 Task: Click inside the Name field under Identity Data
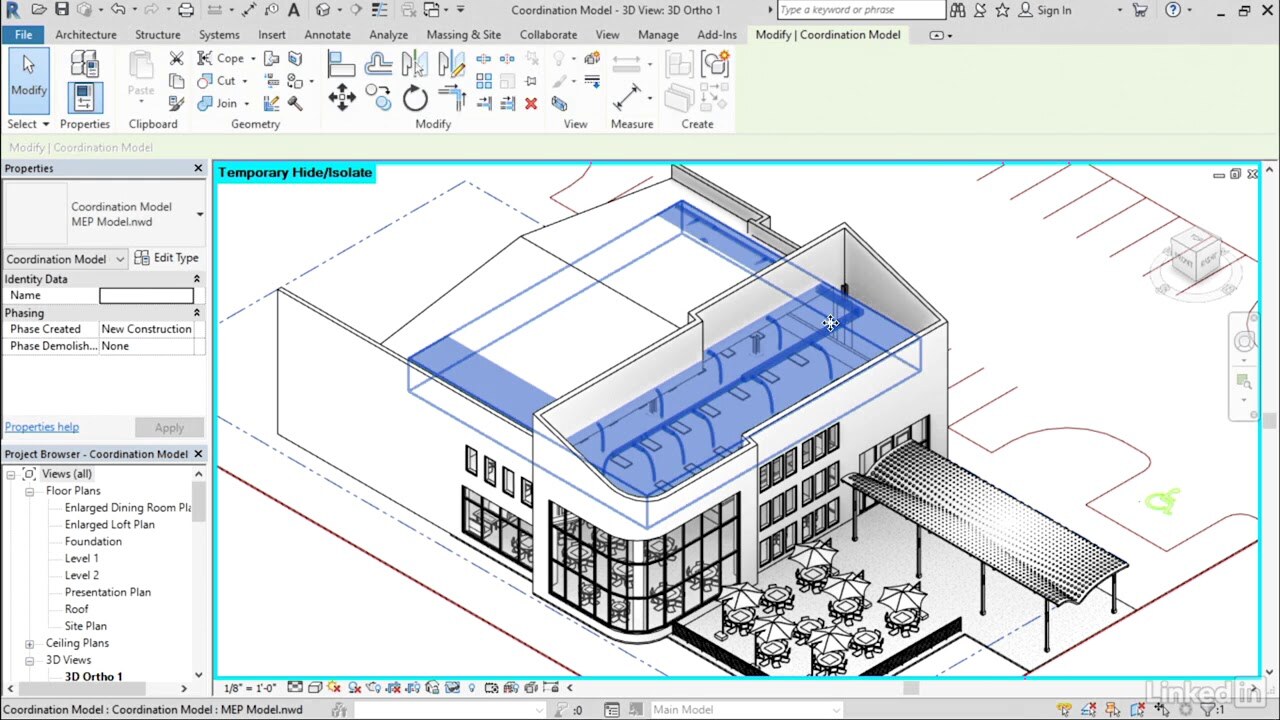point(146,295)
